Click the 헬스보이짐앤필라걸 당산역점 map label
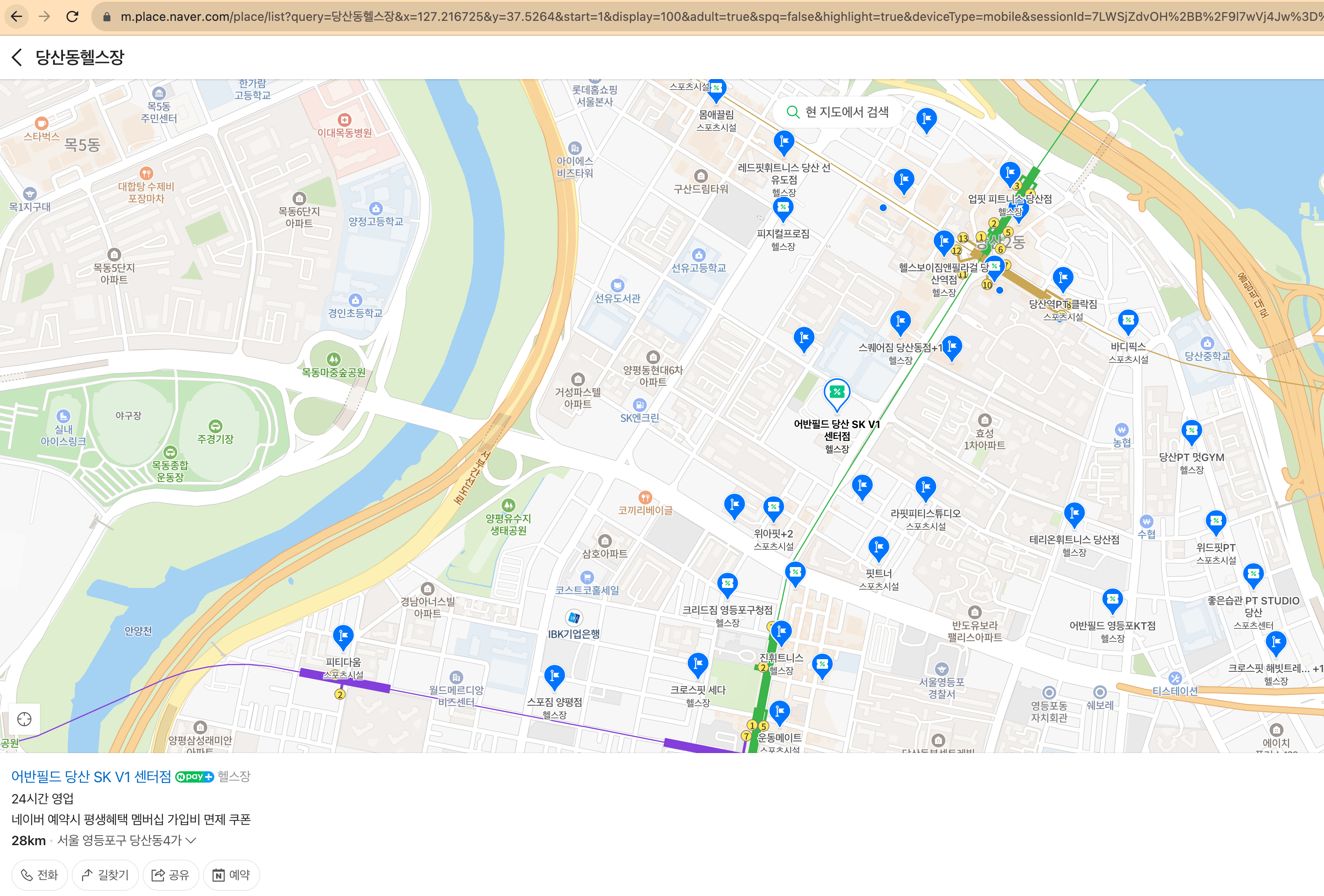The height and width of the screenshot is (896, 1324). 944,273
